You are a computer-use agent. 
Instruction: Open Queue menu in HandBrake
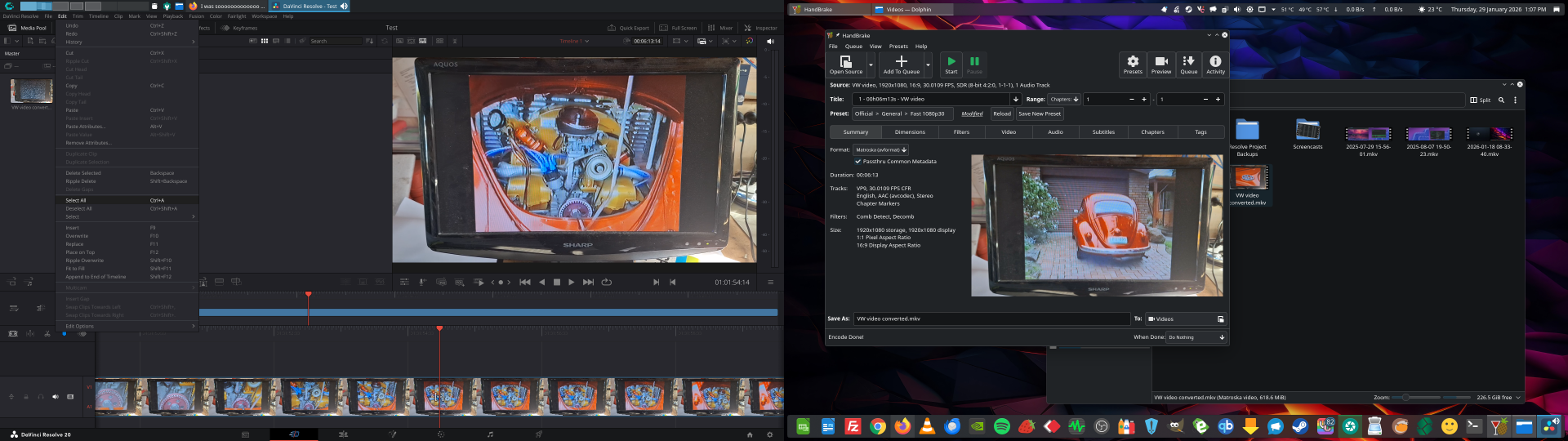[853, 47]
